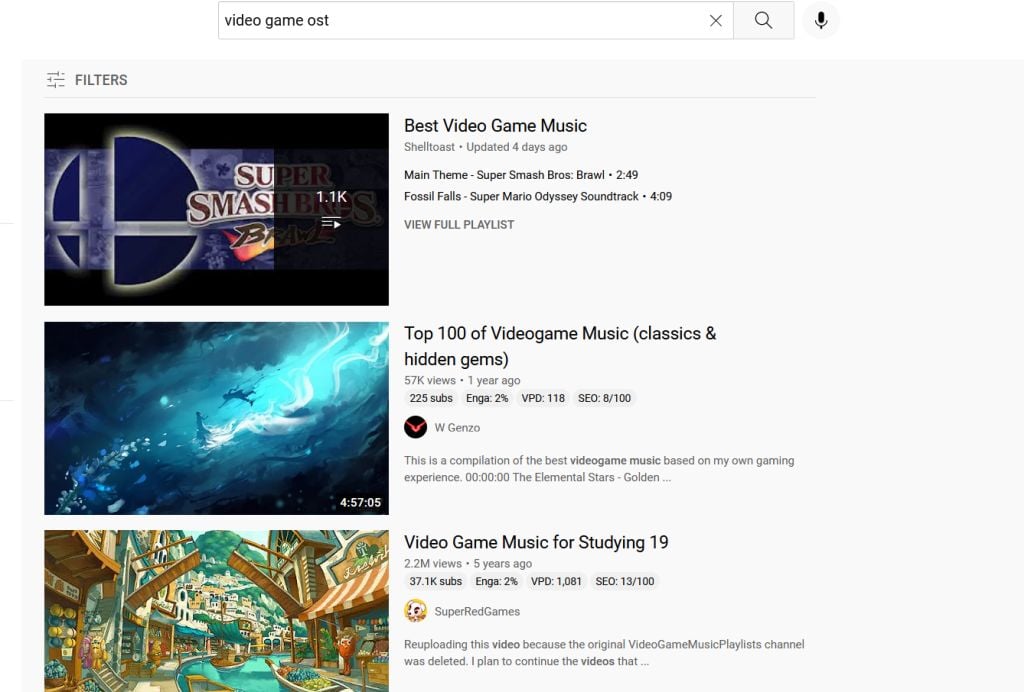Click the compilation description under W Genzo

tap(599, 469)
